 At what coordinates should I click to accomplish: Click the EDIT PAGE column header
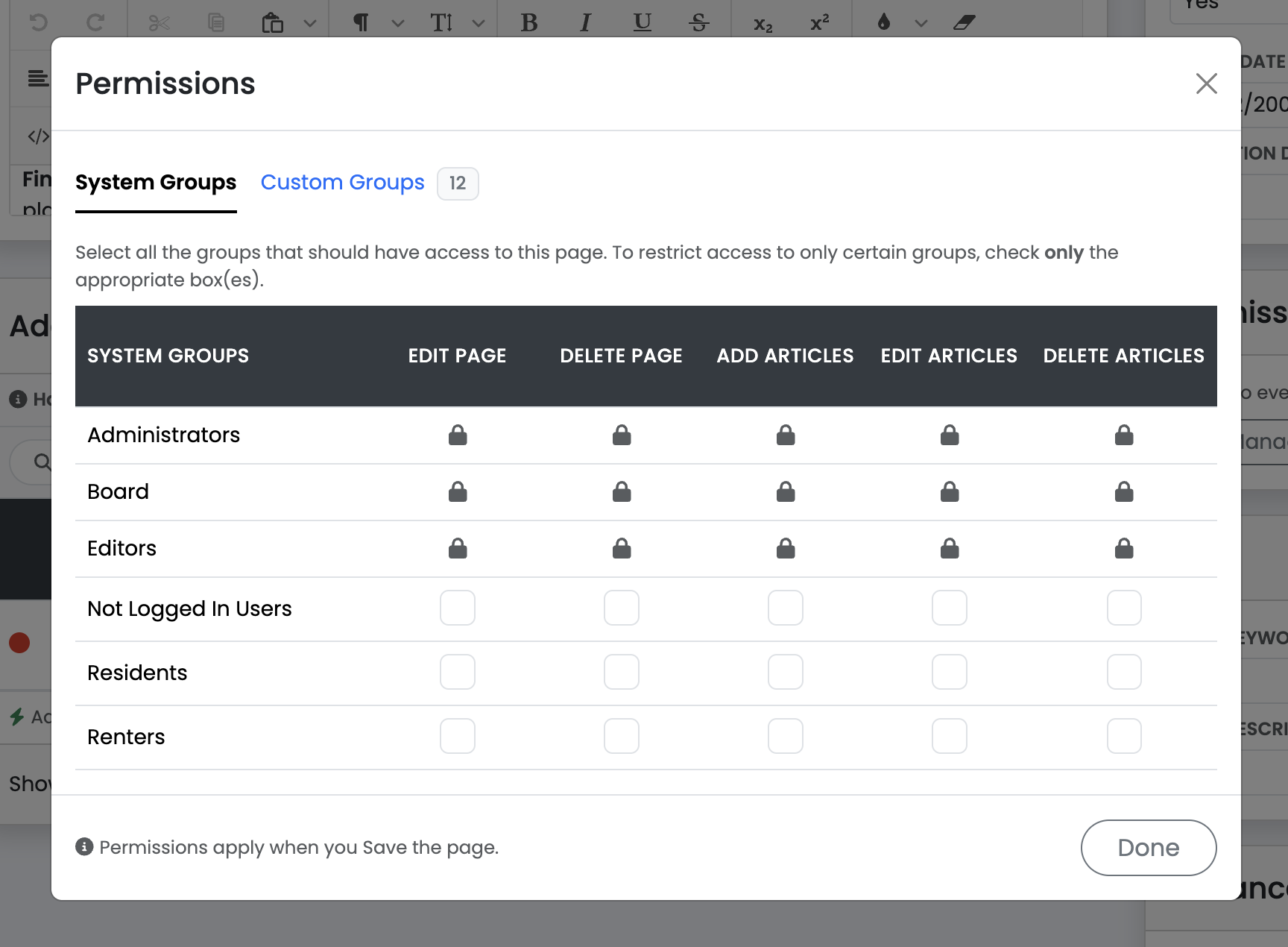(457, 356)
